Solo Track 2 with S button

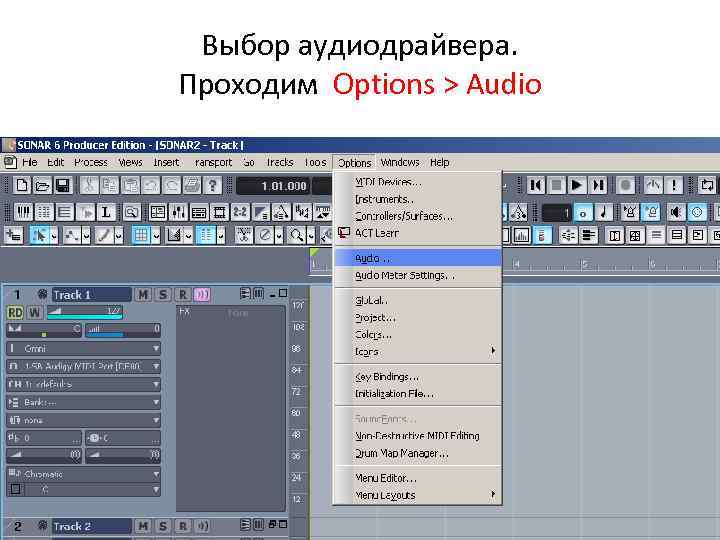point(163,526)
